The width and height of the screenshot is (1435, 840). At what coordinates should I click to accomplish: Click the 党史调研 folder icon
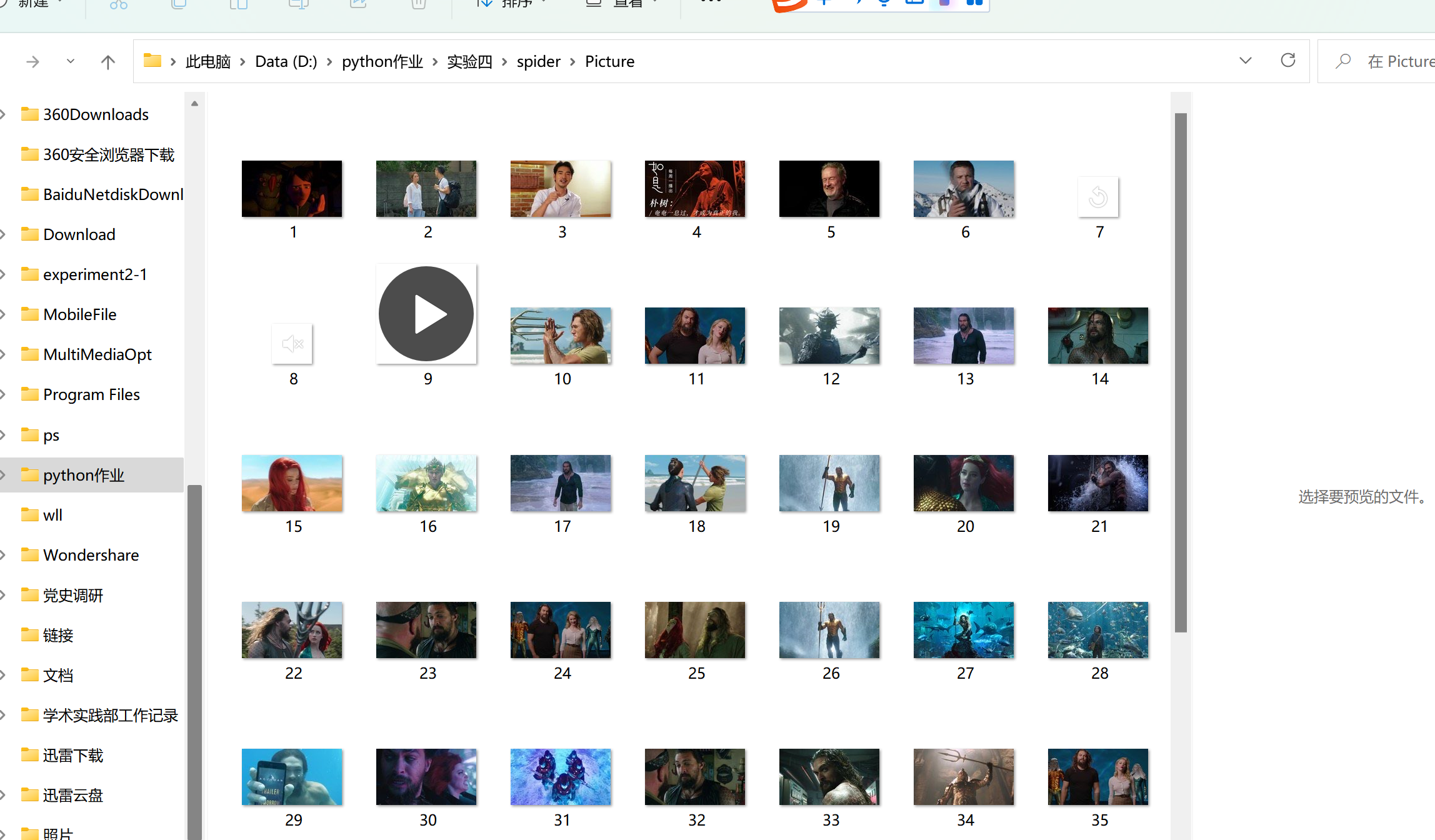tap(29, 594)
